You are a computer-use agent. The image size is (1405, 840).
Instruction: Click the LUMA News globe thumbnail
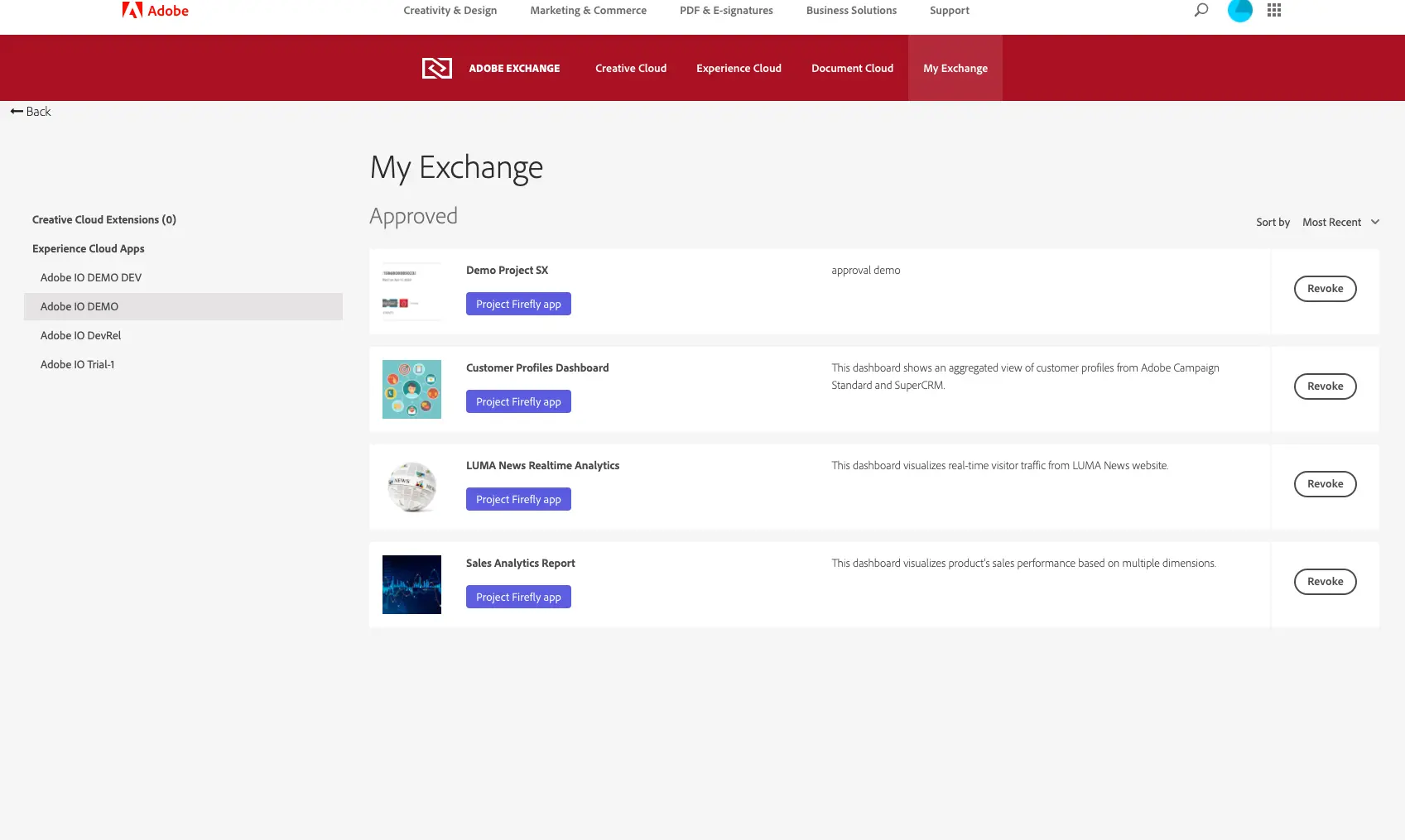tap(411, 487)
